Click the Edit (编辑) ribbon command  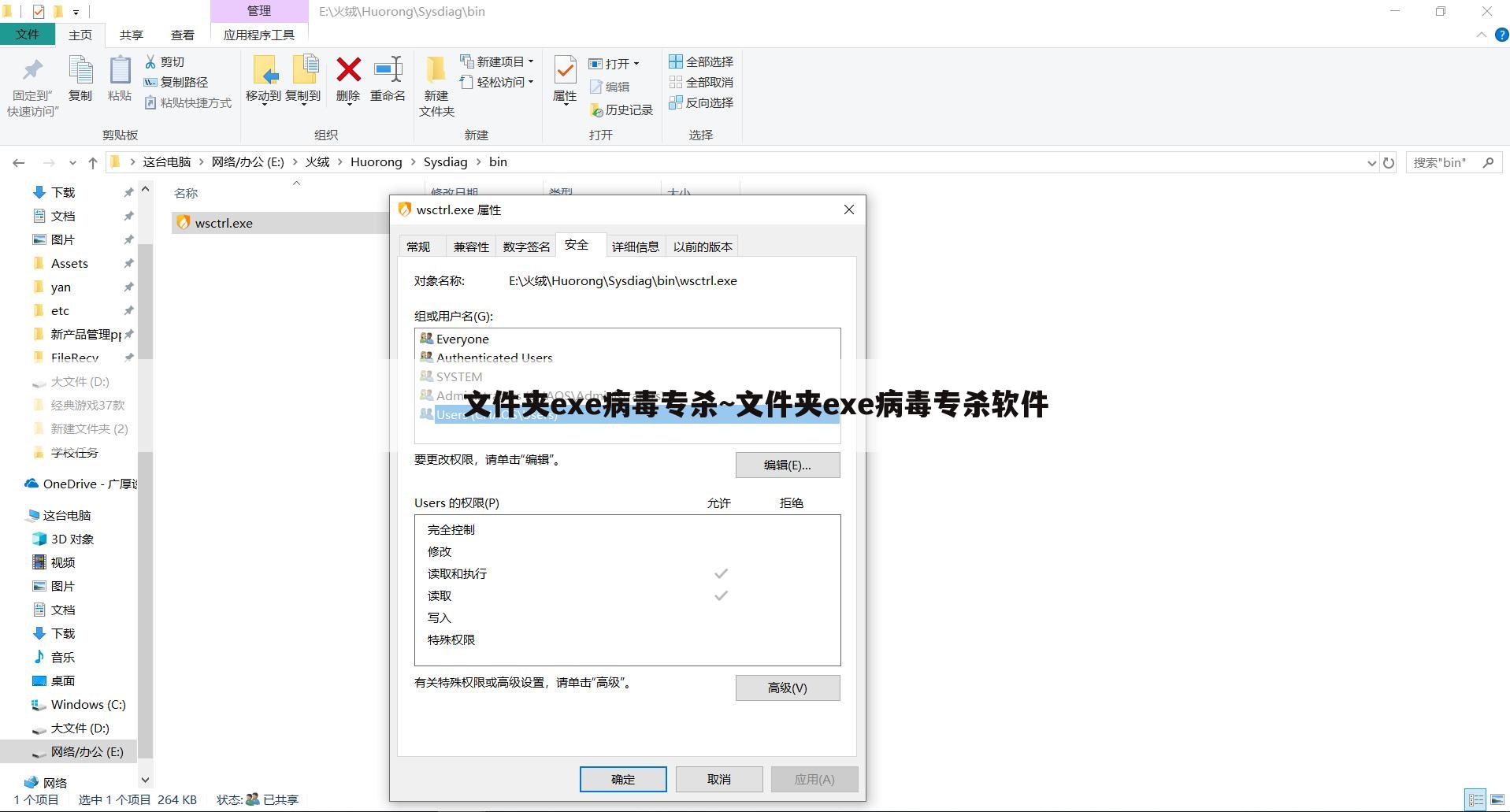[610, 87]
